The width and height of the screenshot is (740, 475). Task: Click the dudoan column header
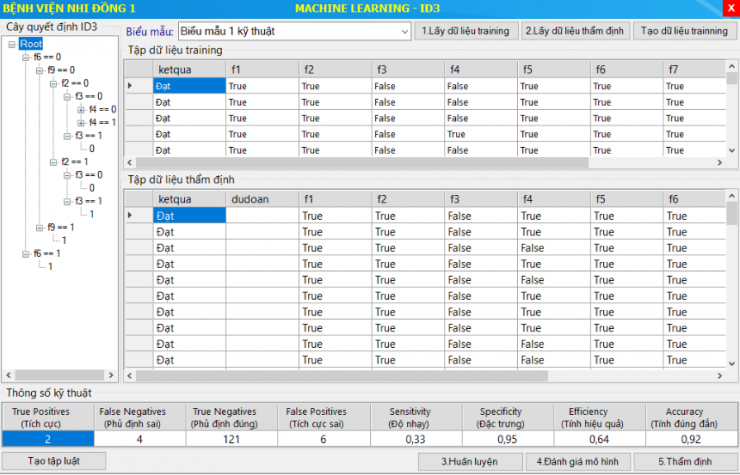coord(261,199)
